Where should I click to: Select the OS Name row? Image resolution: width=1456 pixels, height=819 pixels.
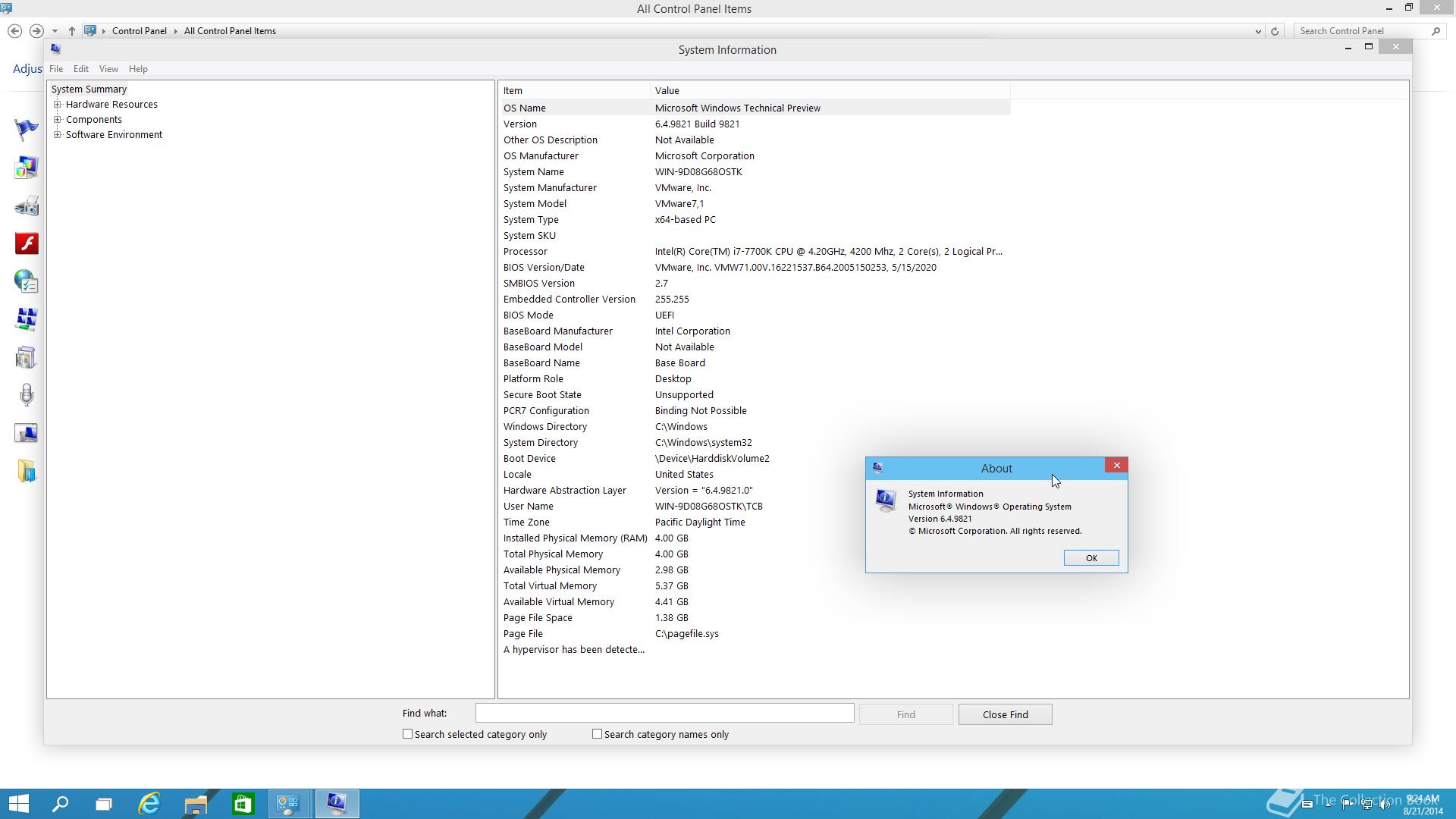click(x=755, y=108)
